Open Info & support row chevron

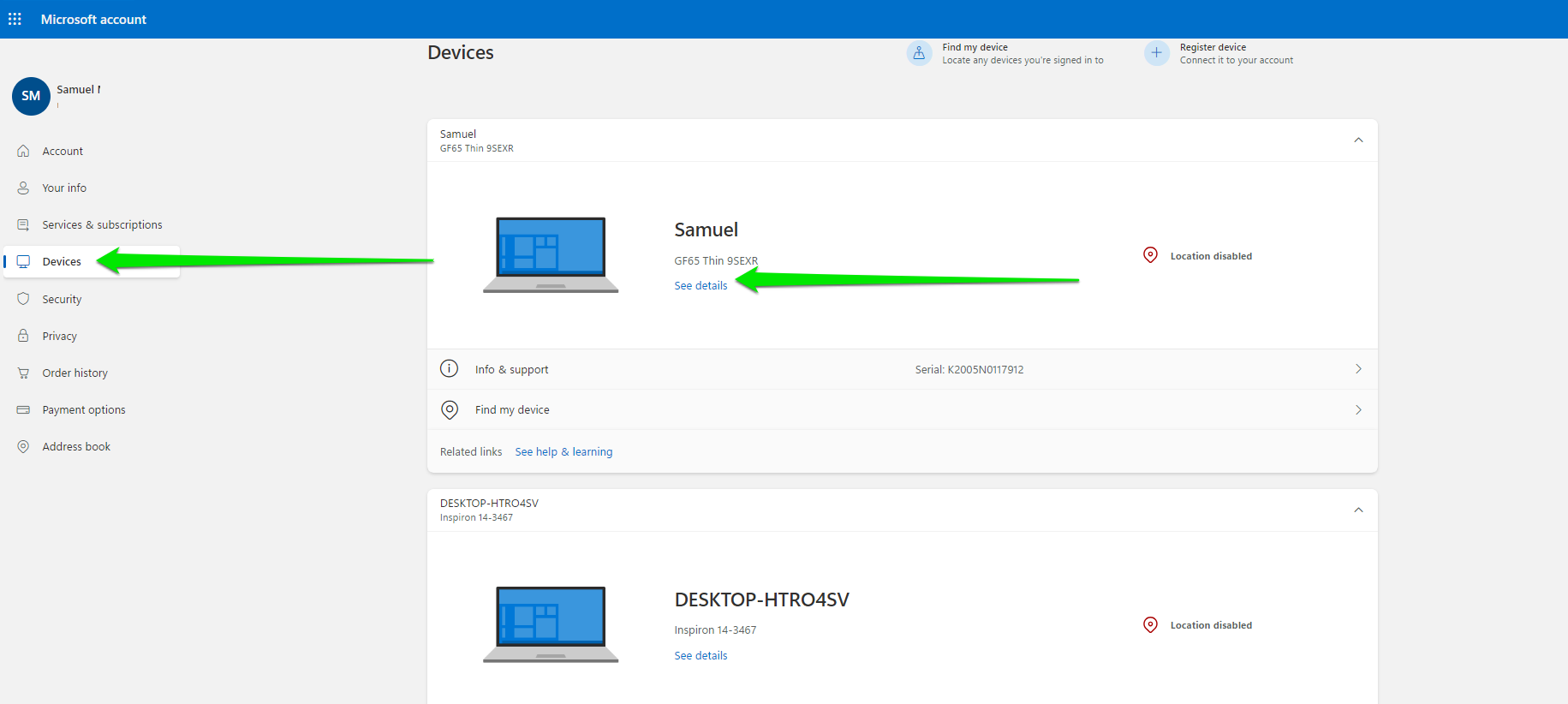pos(1358,368)
